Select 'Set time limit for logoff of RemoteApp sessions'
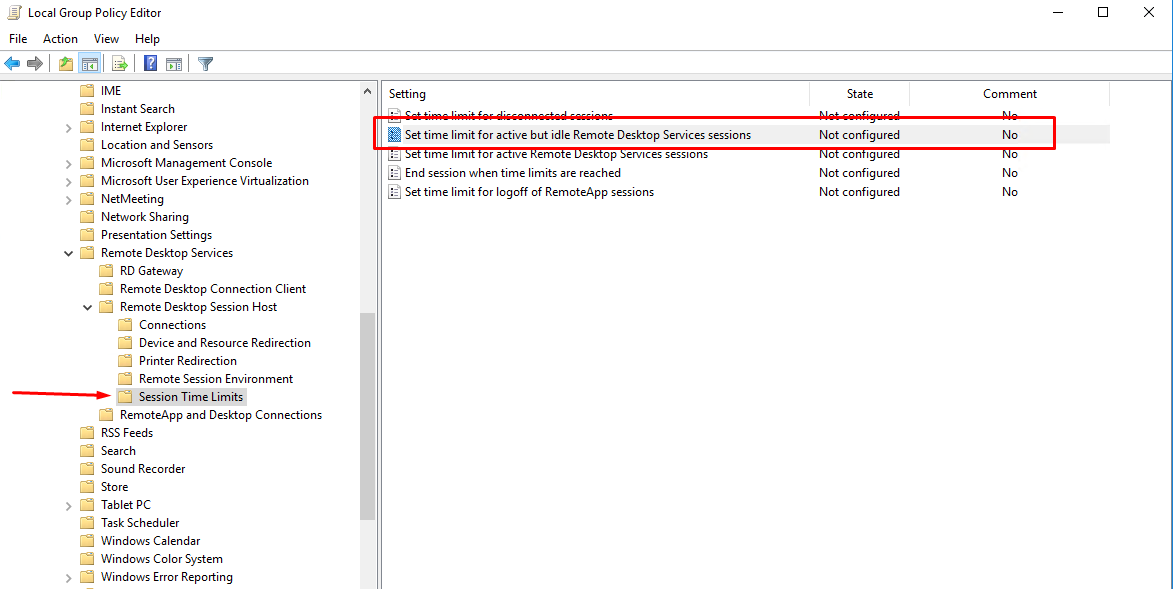Viewport: 1173px width, 589px height. click(x=529, y=192)
